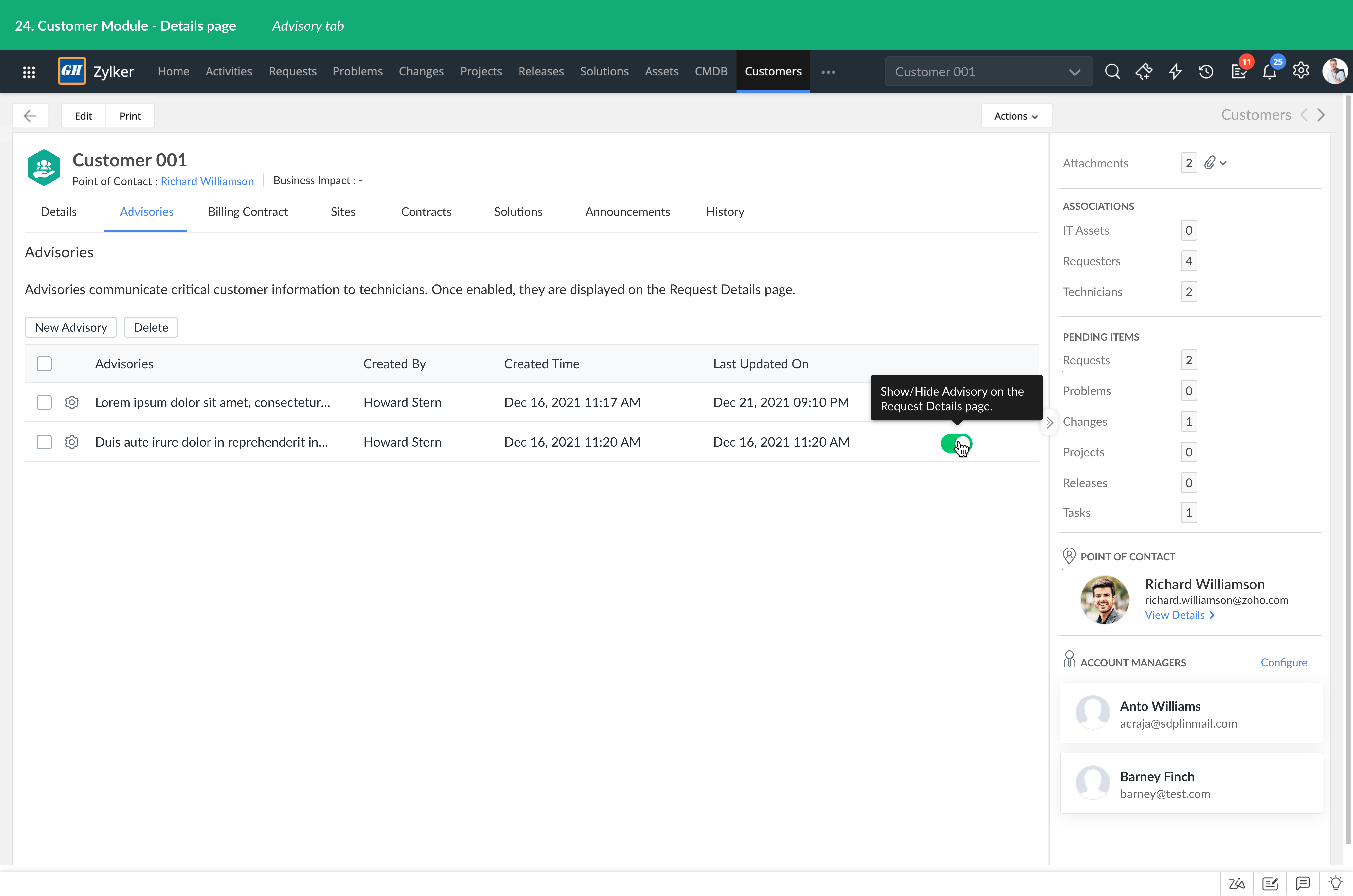
Task: Open the quick actions lightning icon
Action: pyautogui.click(x=1175, y=72)
